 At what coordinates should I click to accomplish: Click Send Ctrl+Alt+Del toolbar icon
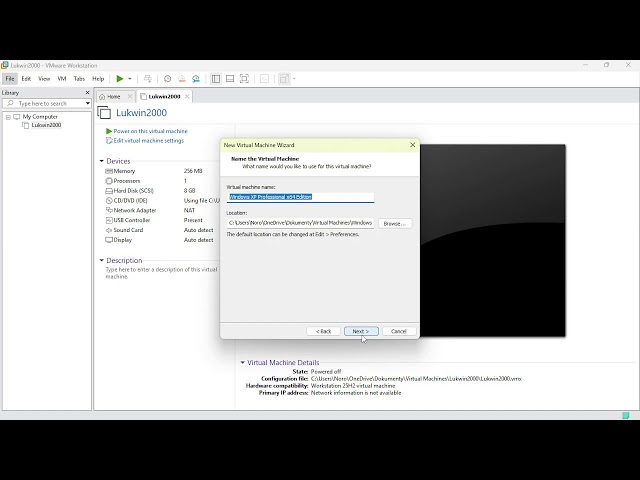point(148,79)
